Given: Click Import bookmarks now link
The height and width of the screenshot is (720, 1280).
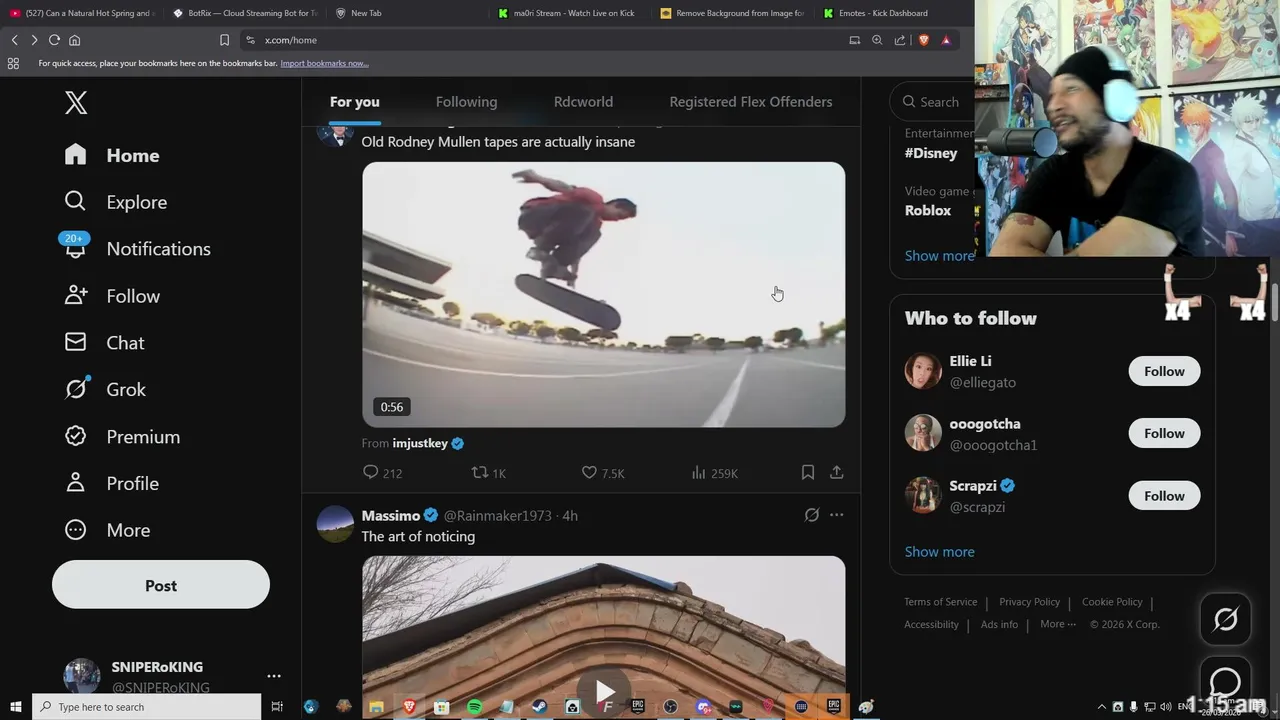Looking at the screenshot, I should [324, 63].
